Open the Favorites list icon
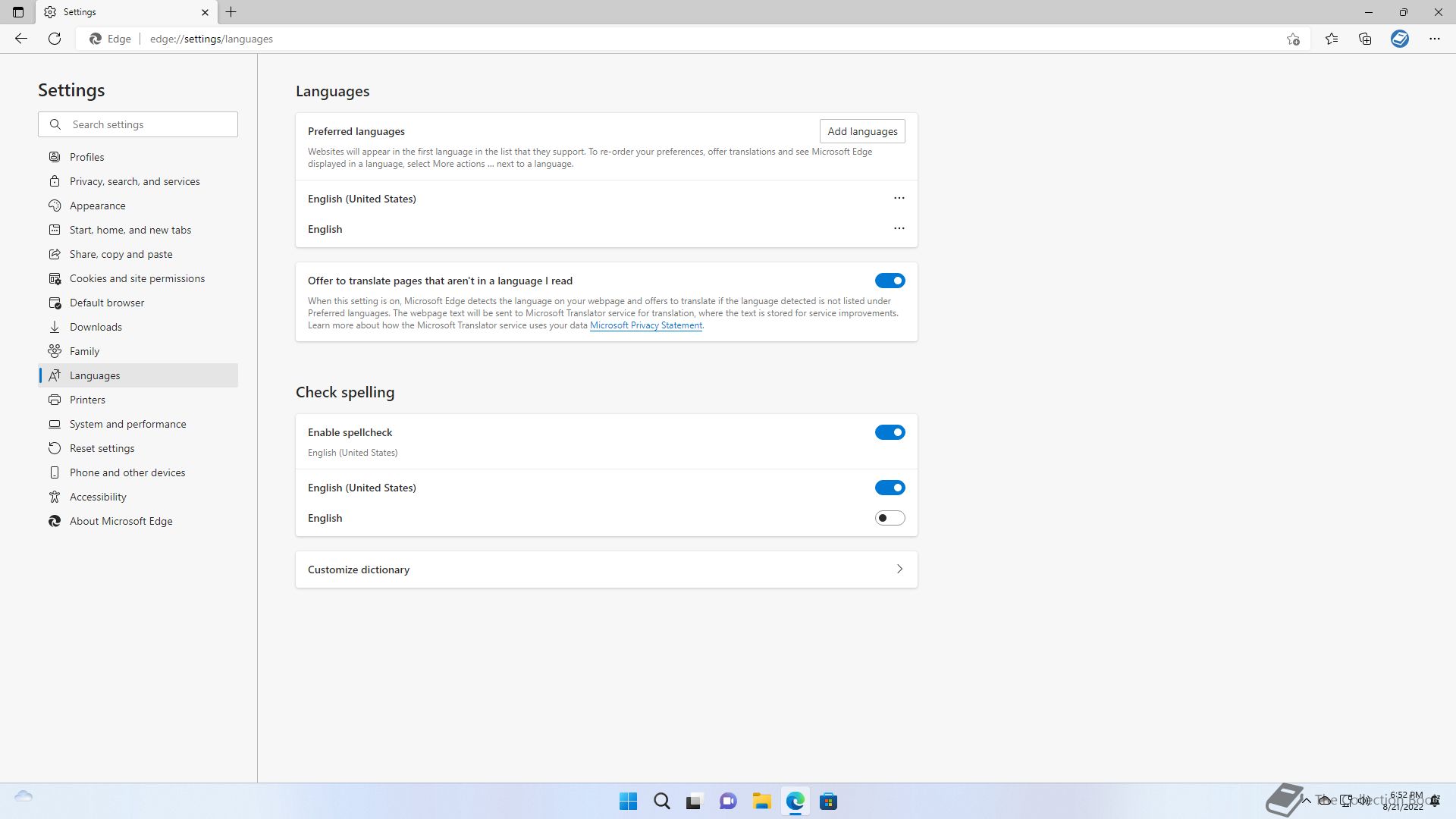Image resolution: width=1456 pixels, height=819 pixels. click(1332, 39)
